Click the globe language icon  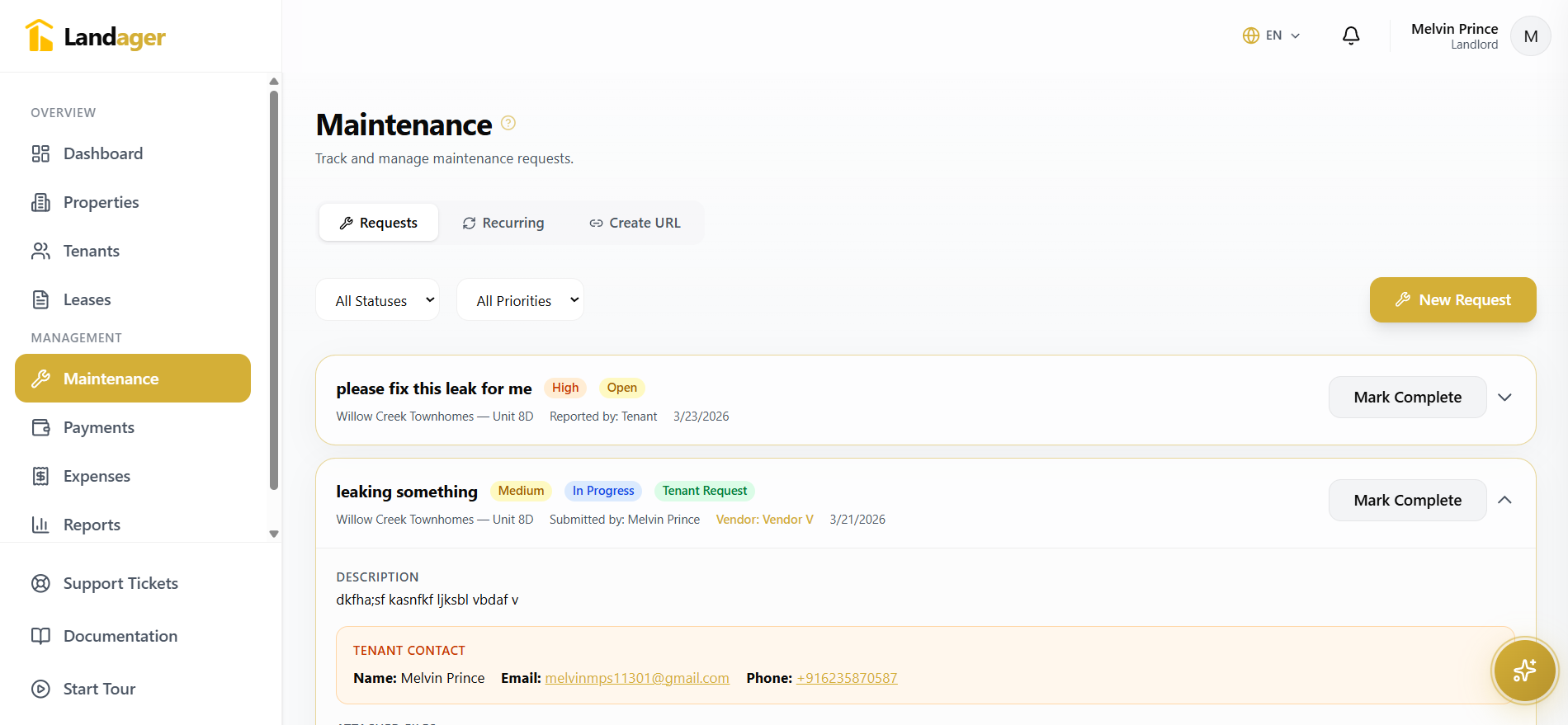point(1251,35)
